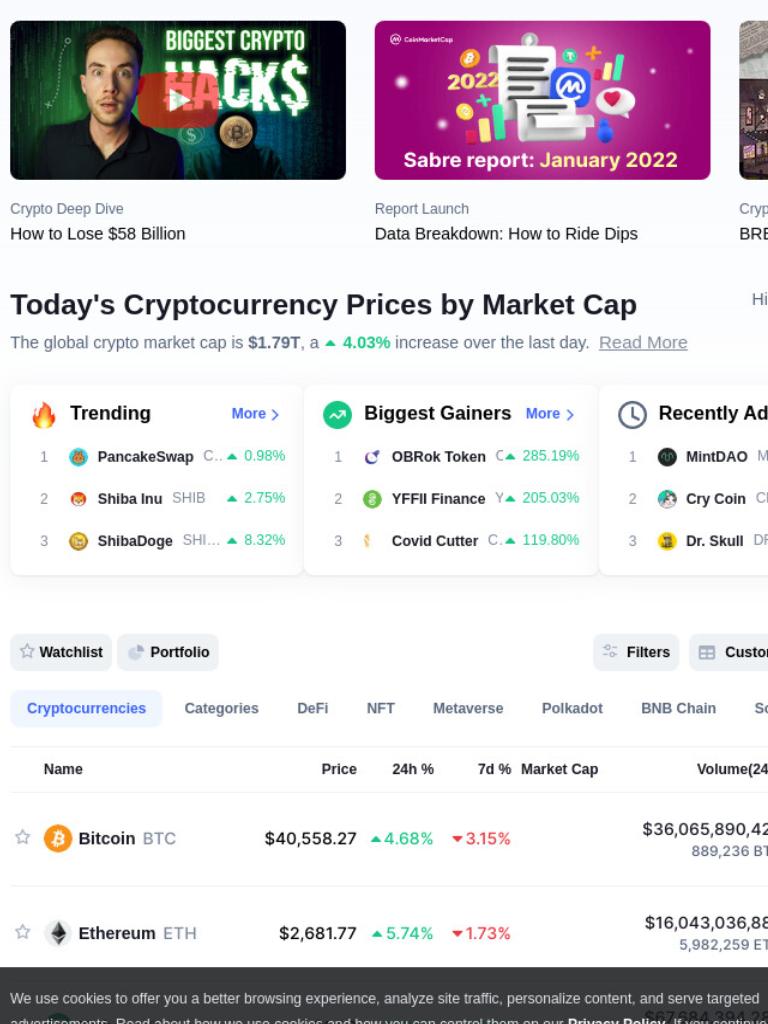This screenshot has height=1024, width=768.
Task: Follow the Read More link
Action: coord(643,342)
